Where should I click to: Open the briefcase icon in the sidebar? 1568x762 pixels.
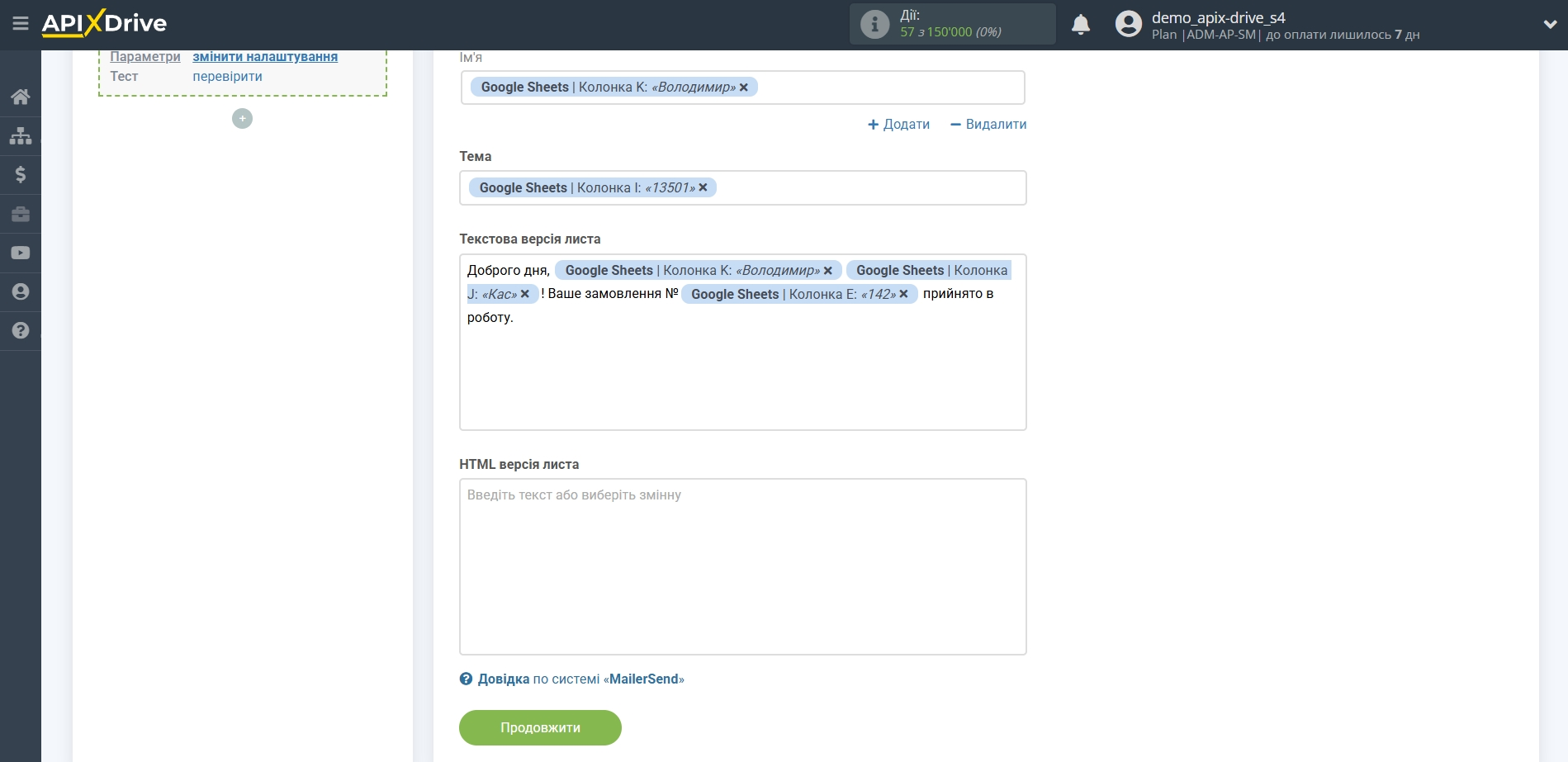[x=21, y=214]
